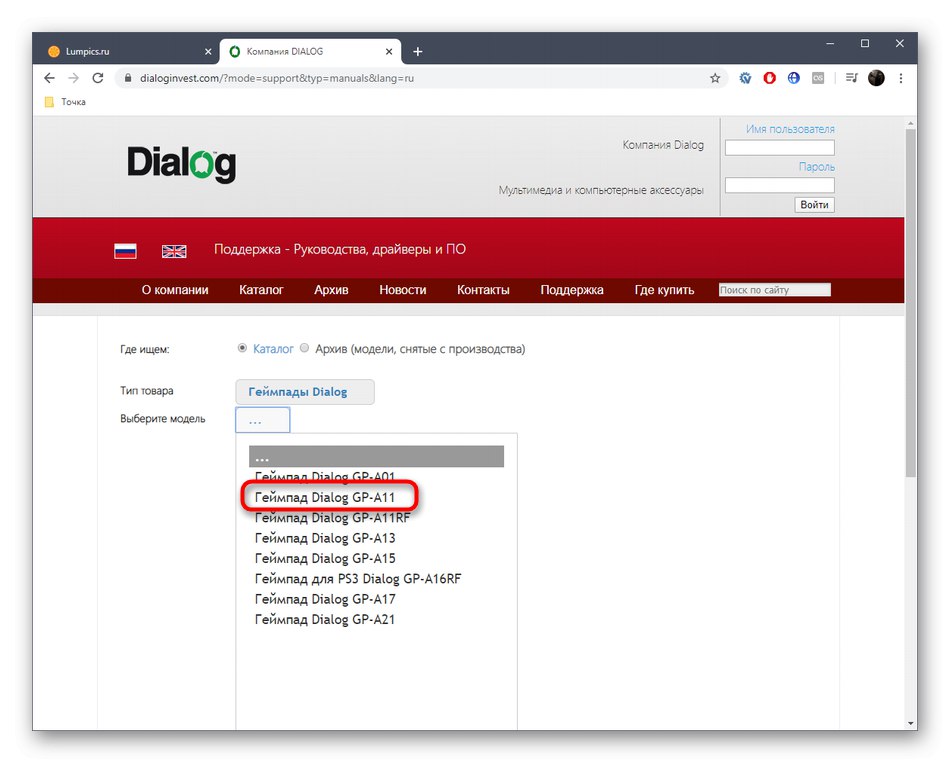Open the Поддержка menu item
Viewport: 950px width, 763px height.
click(x=572, y=290)
